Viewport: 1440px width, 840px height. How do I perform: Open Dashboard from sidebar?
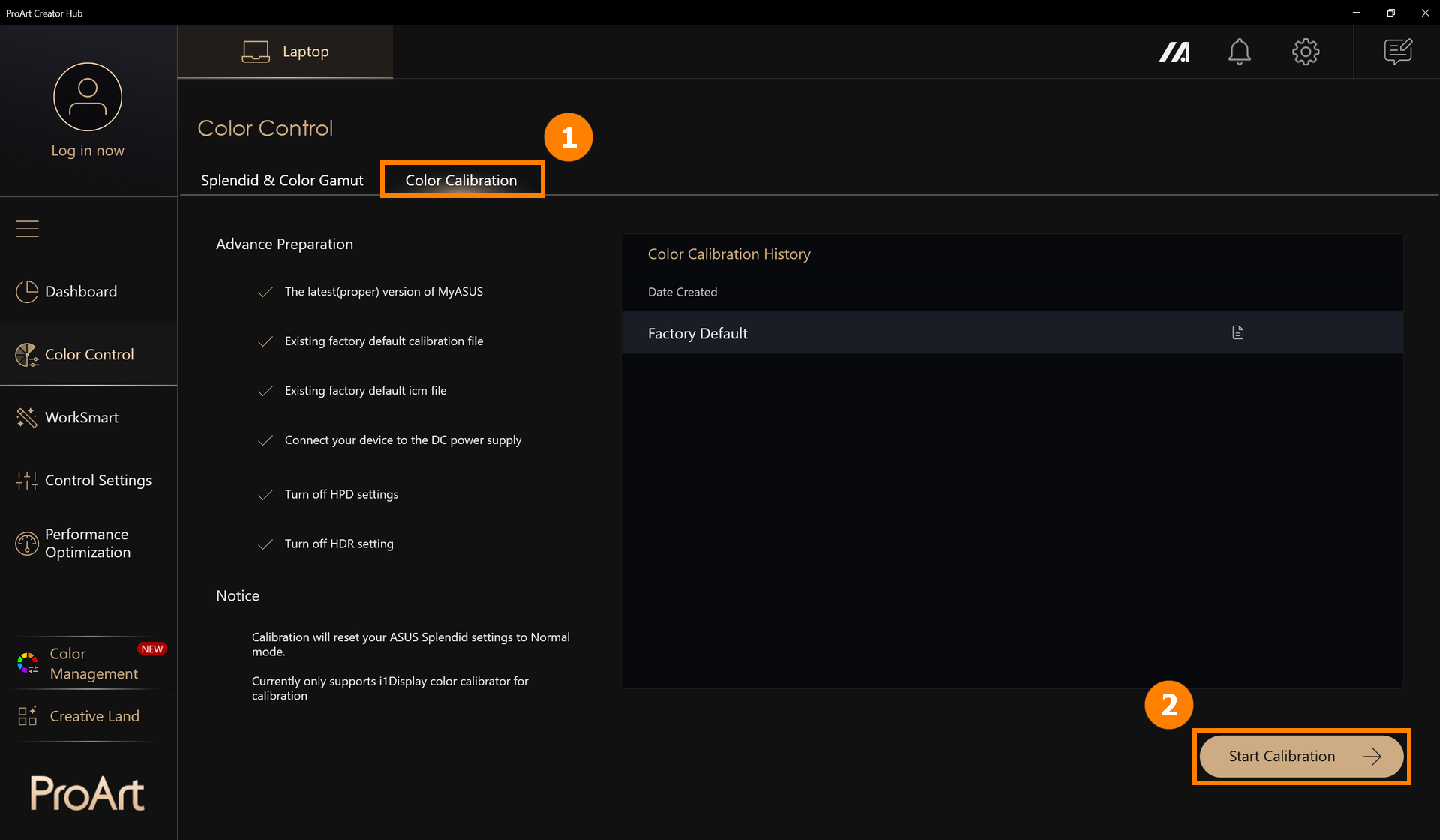tap(88, 292)
